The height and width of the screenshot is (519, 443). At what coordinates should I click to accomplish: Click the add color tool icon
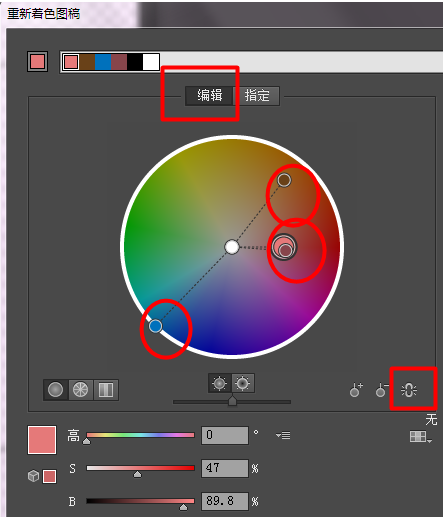[356, 390]
